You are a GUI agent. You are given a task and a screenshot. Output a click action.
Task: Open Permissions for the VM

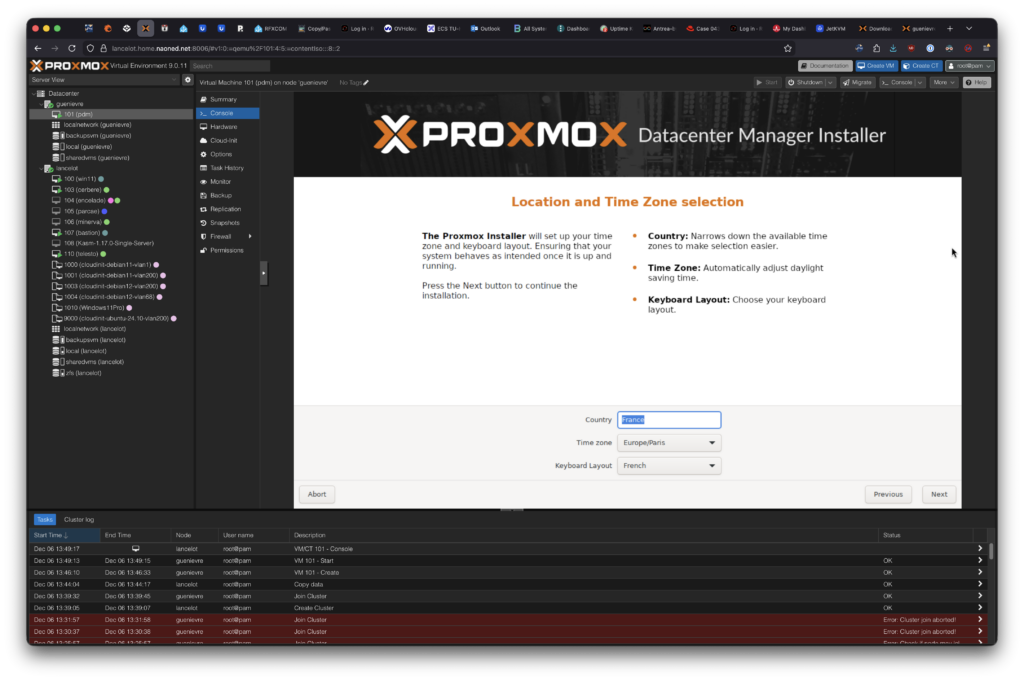pyautogui.click(x=226, y=250)
